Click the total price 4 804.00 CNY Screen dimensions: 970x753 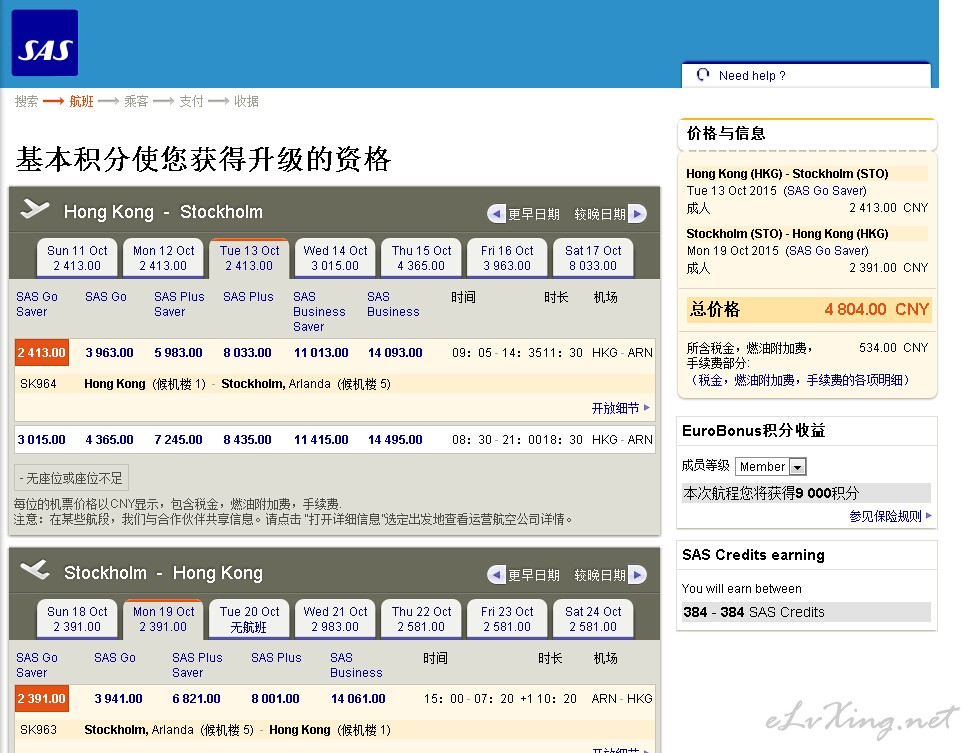tap(876, 309)
